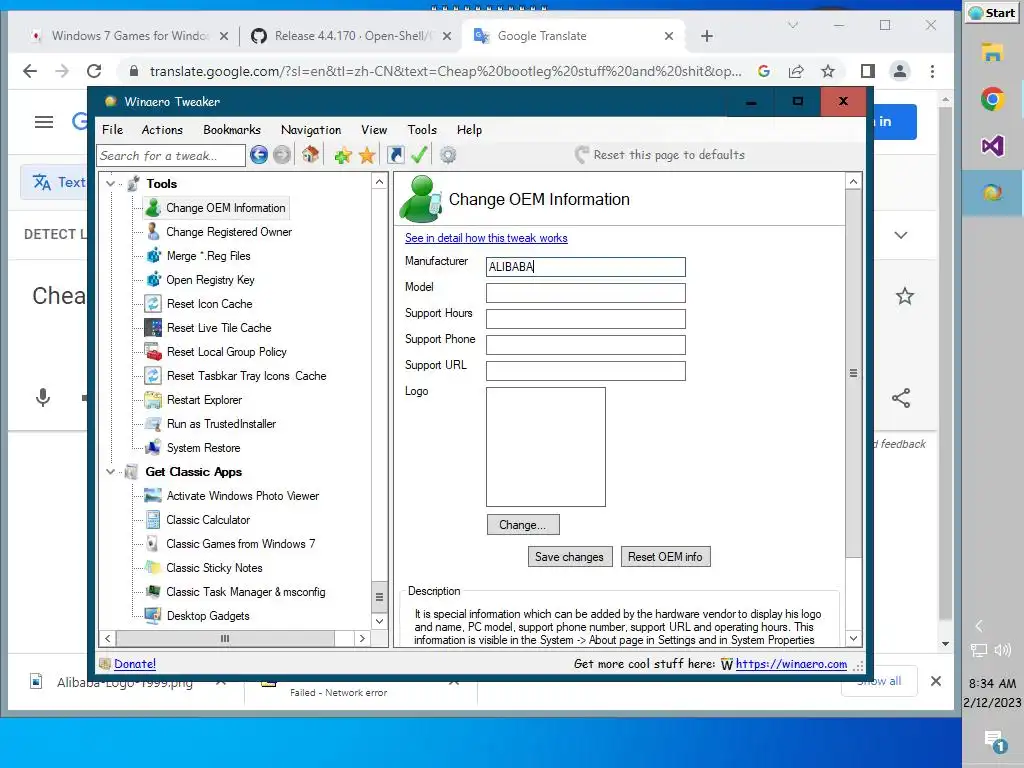This screenshot has height=768, width=1024.
Task: Open bookmarks with the gold star icon
Action: [x=367, y=155]
